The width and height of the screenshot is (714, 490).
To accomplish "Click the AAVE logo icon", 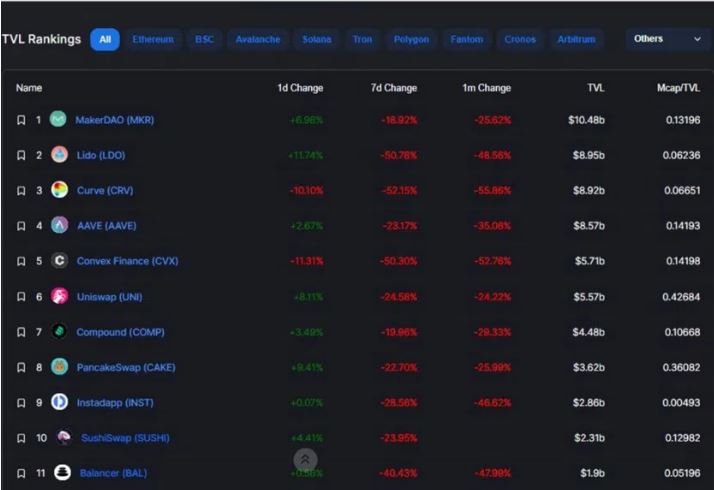I will [59, 225].
